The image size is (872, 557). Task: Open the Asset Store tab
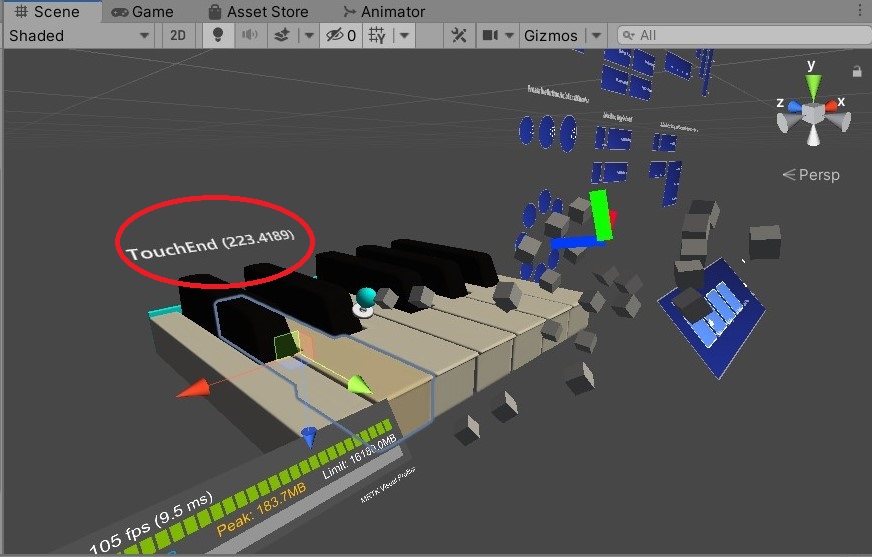point(258,12)
